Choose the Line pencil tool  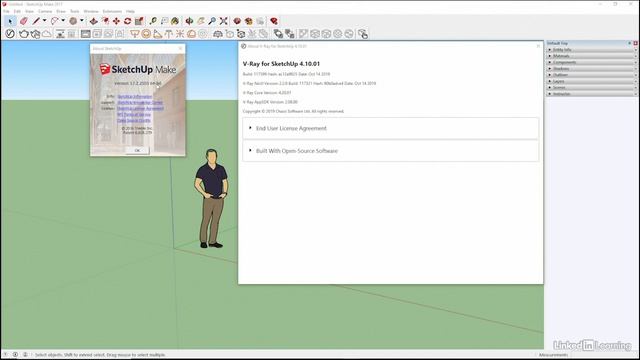pyautogui.click(x=36, y=21)
